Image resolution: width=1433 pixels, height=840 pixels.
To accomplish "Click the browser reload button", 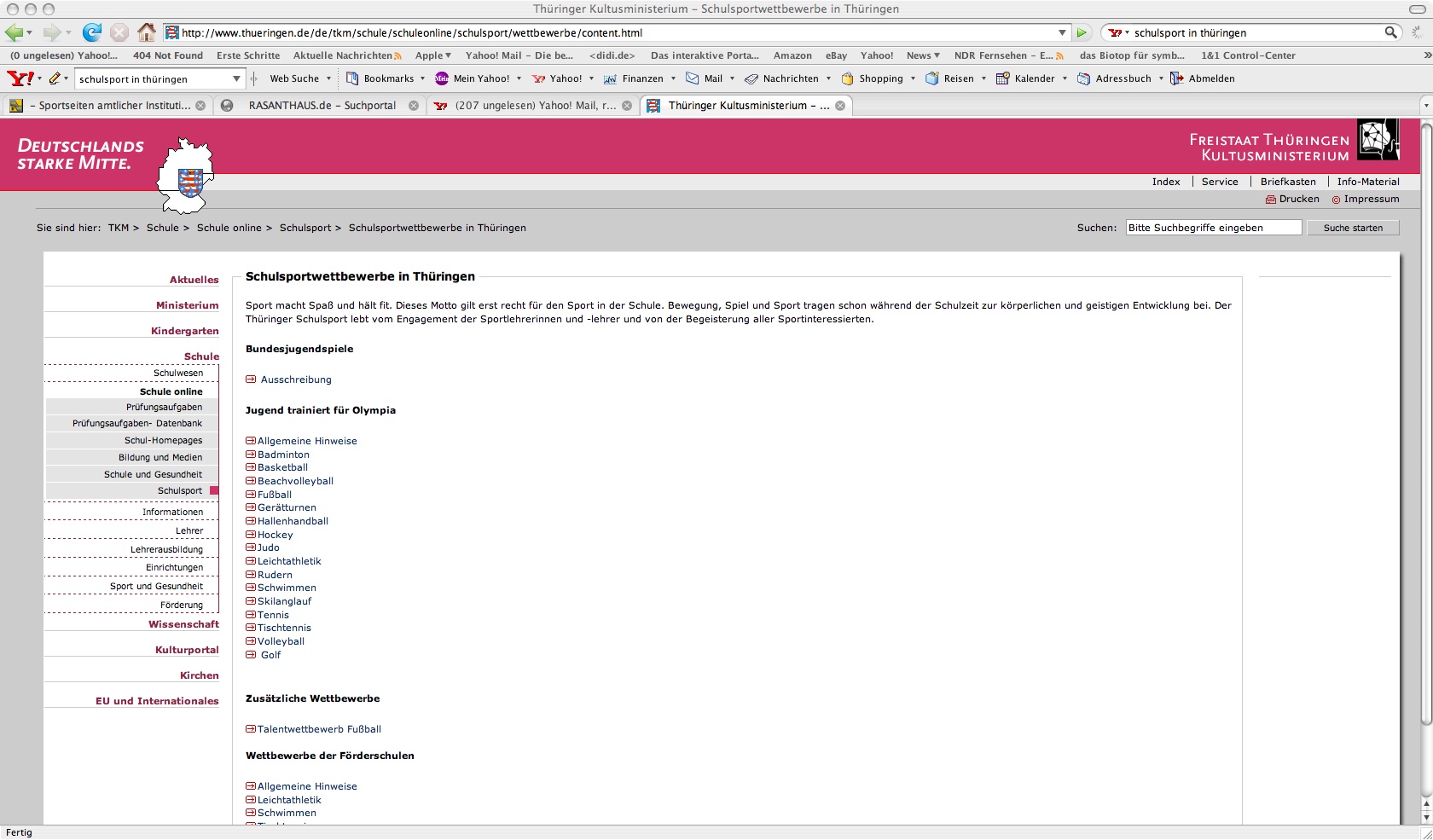I will point(91,32).
